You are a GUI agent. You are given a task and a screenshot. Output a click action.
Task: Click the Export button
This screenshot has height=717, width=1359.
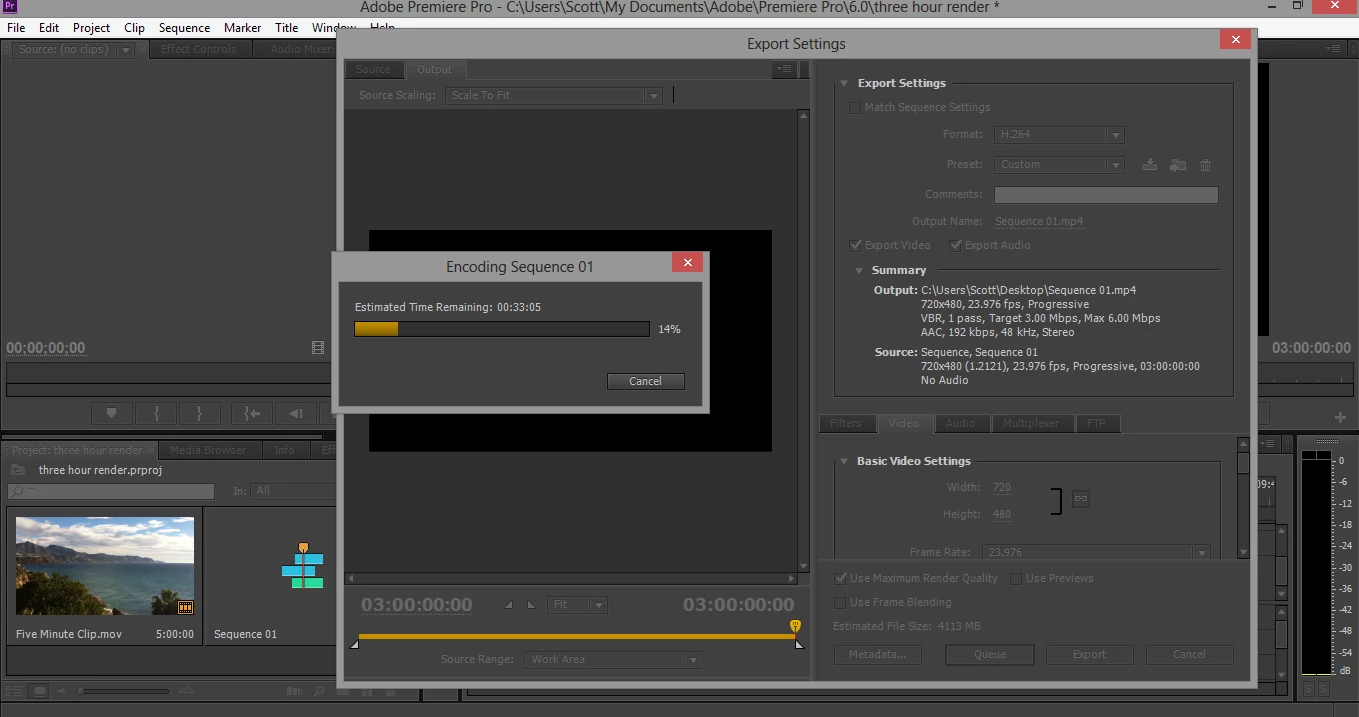point(1089,655)
